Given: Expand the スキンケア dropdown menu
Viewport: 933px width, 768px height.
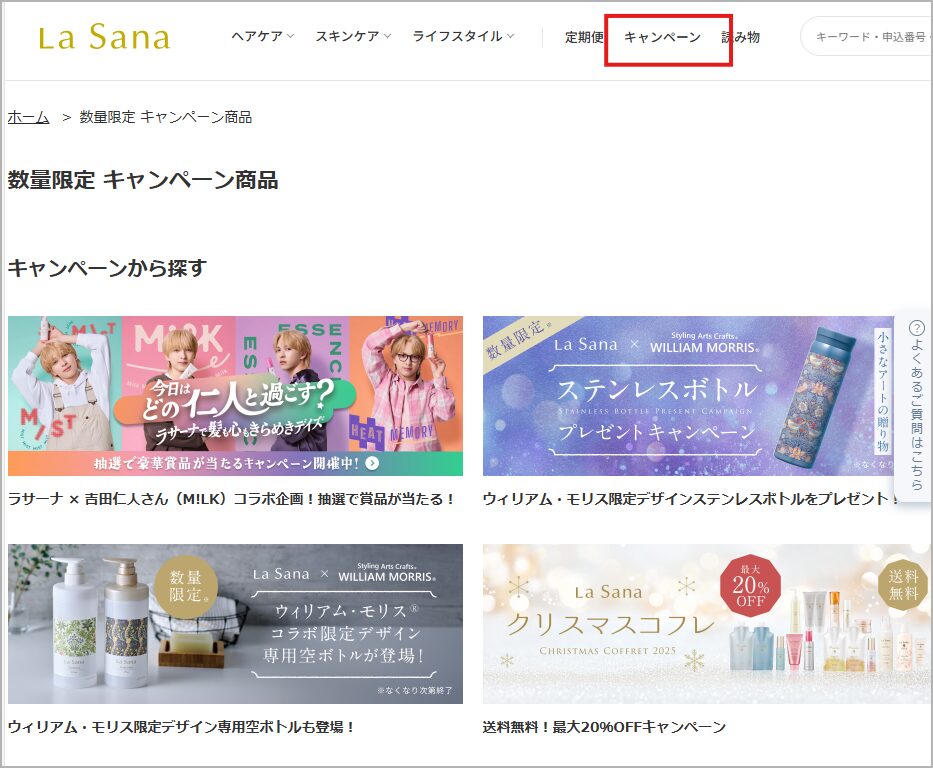Looking at the screenshot, I should pyautogui.click(x=353, y=36).
